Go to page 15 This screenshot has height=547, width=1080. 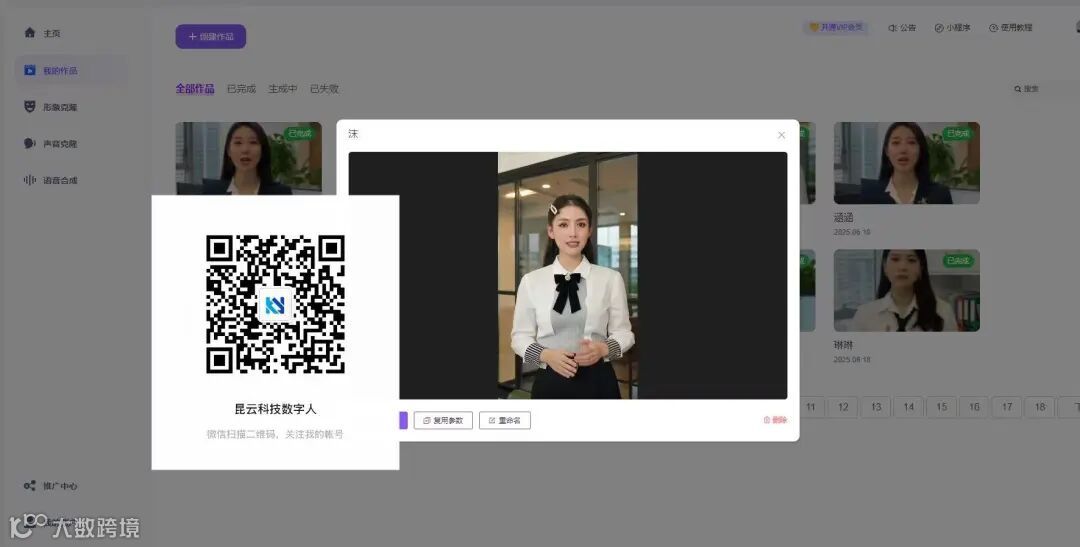pyautogui.click(x=942, y=407)
